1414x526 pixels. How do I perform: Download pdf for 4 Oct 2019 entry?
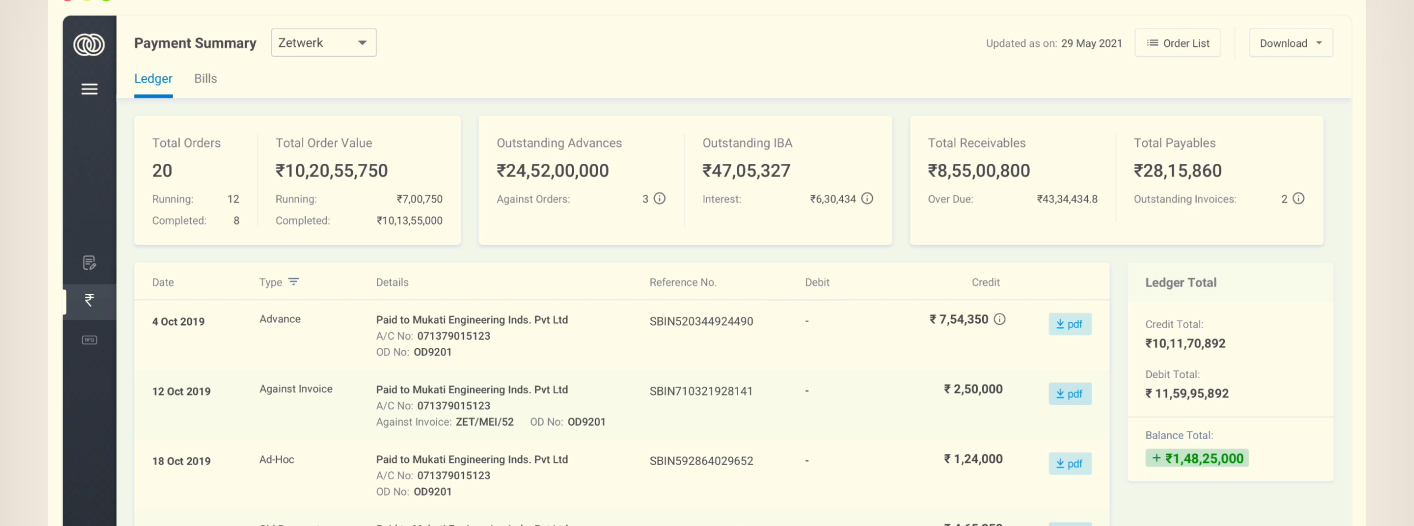pyautogui.click(x=1069, y=324)
